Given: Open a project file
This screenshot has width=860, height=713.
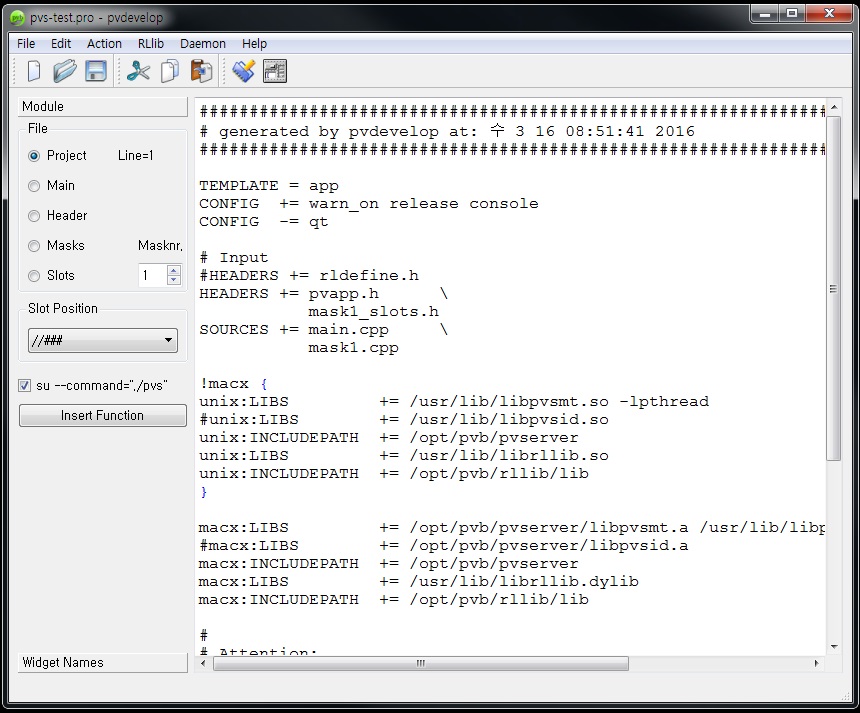Looking at the screenshot, I should click(63, 70).
